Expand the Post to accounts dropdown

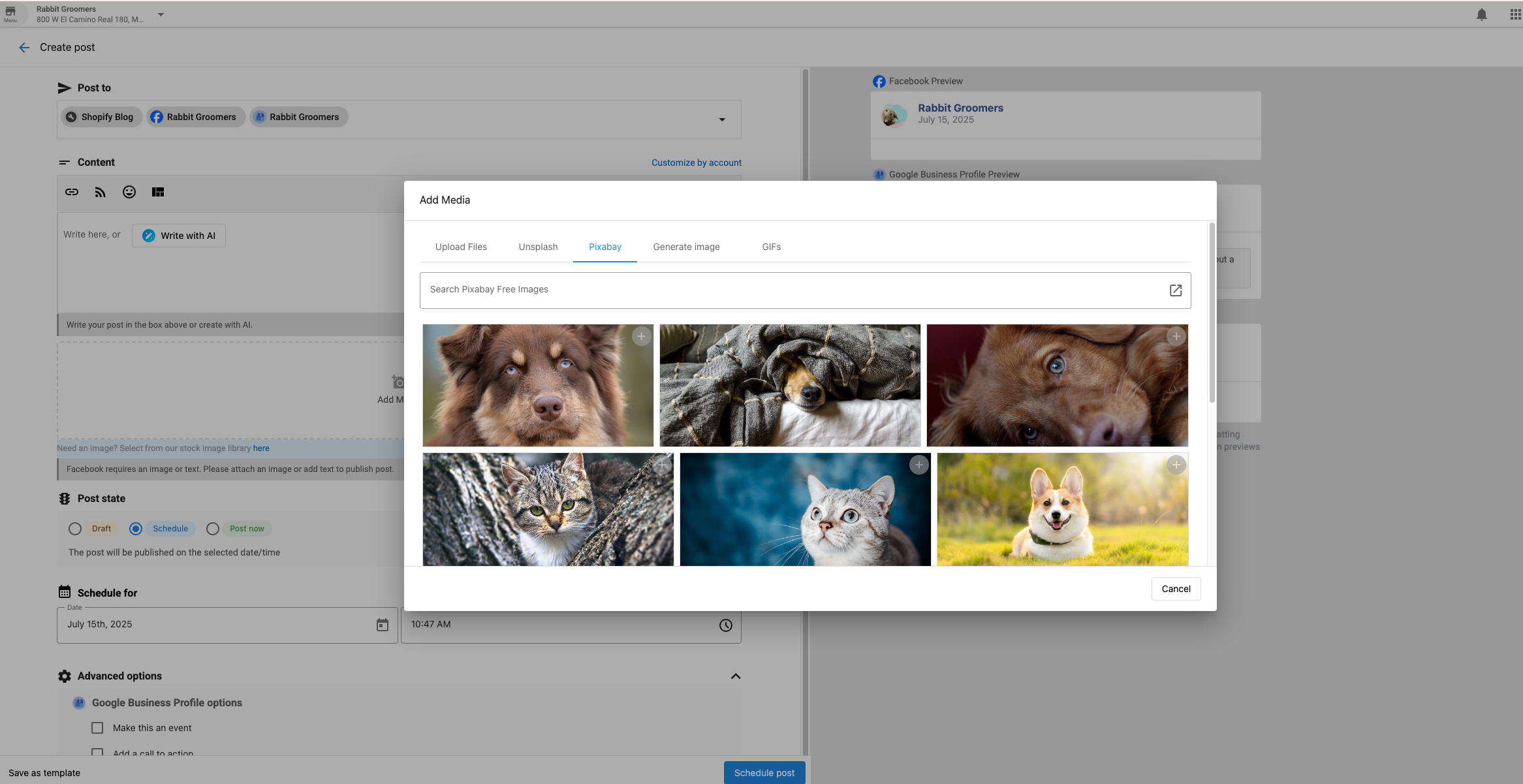click(722, 119)
